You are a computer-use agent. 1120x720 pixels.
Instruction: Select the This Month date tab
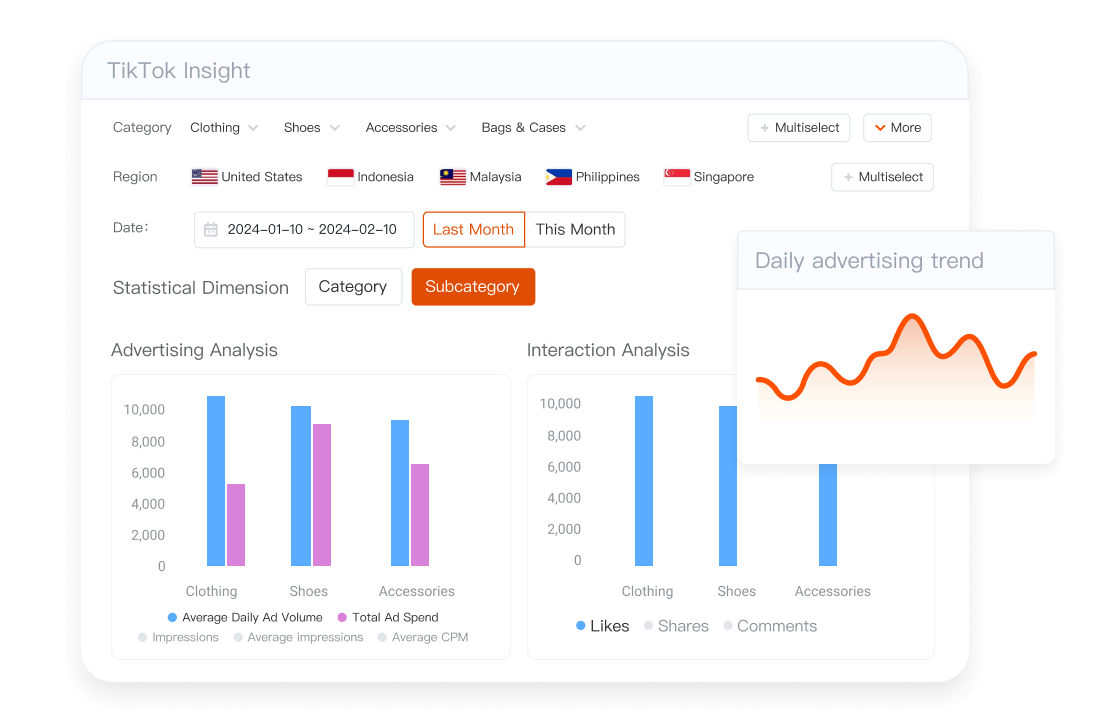click(575, 229)
